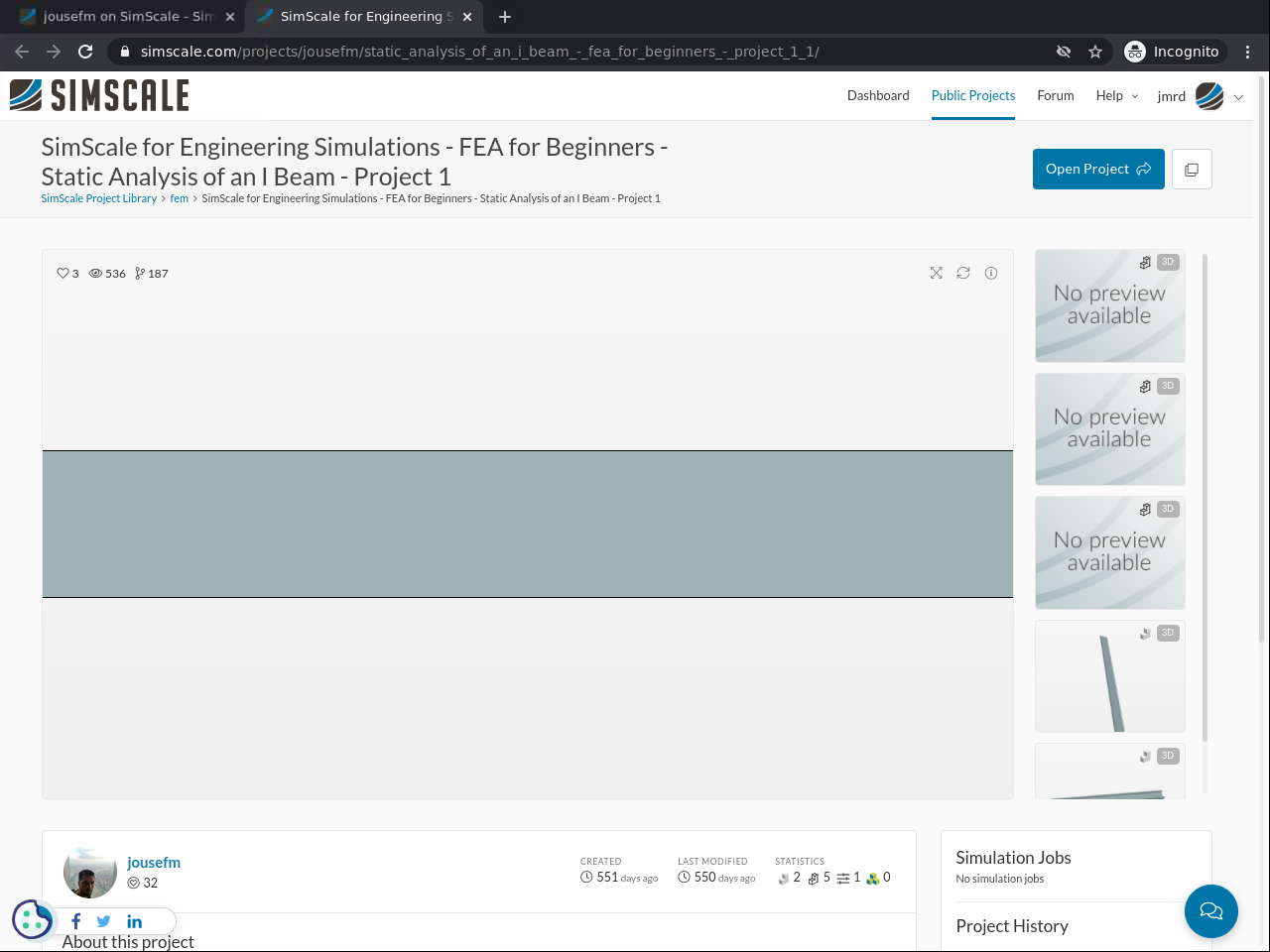Select the third No preview available thumbnail
This screenshot has width=1270, height=952.
tap(1110, 552)
